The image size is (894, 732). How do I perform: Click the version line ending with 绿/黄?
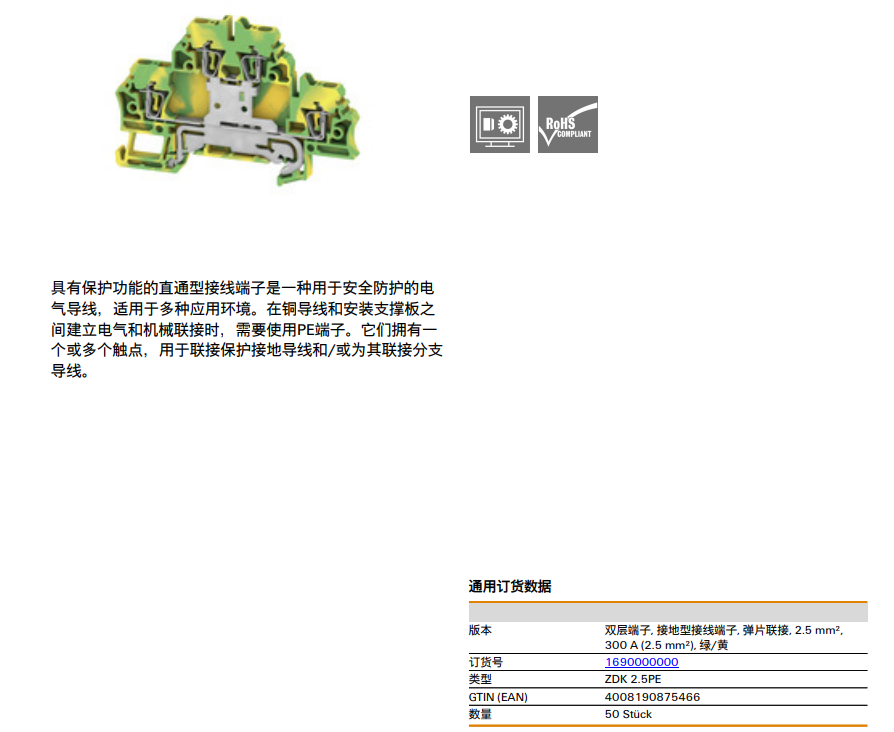tap(666, 645)
